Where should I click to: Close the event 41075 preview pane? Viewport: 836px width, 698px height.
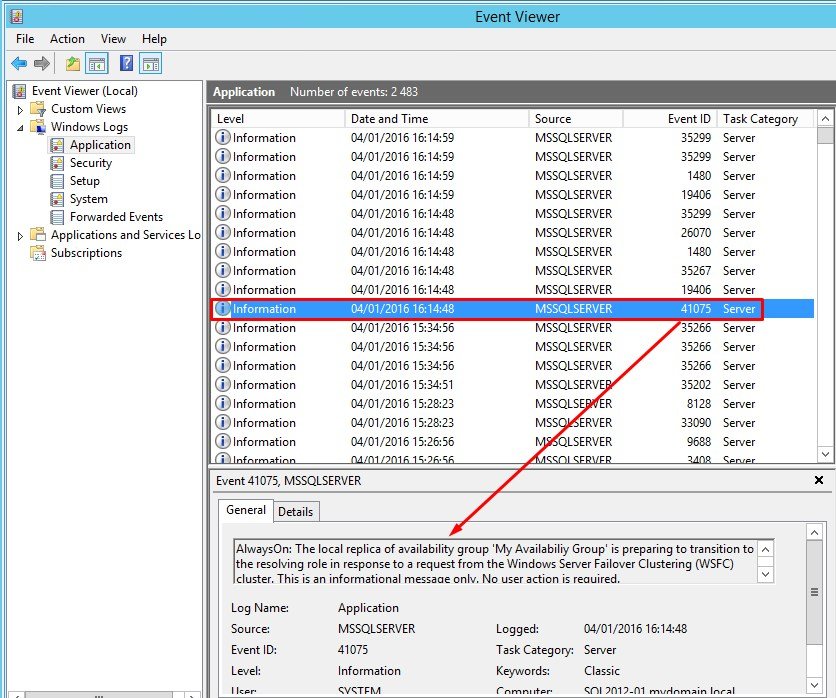[819, 481]
